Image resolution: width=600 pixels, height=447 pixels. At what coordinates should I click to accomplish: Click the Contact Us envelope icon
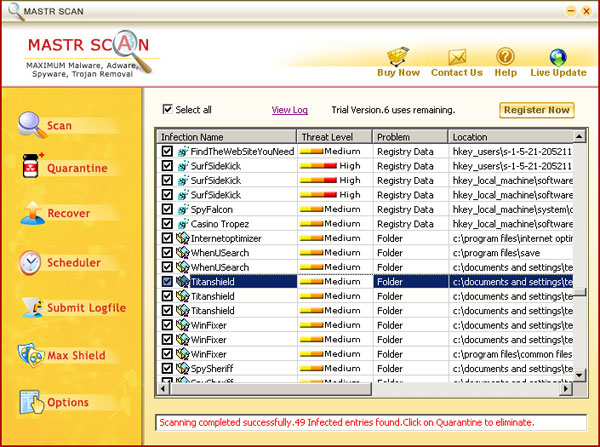[x=457, y=57]
